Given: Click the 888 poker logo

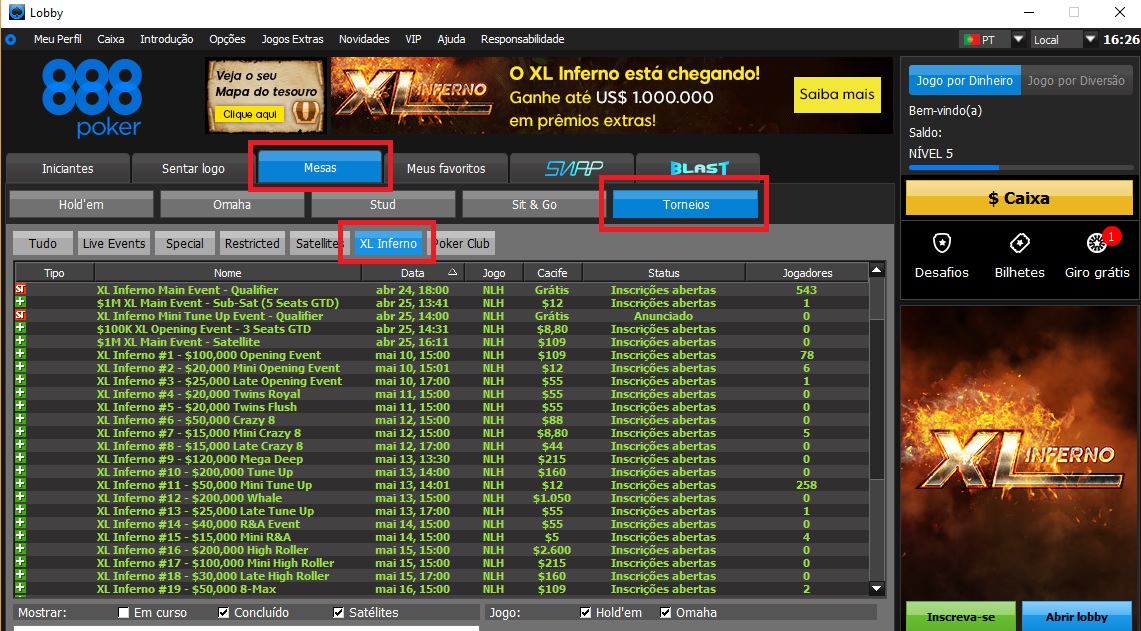Looking at the screenshot, I should 92,98.
